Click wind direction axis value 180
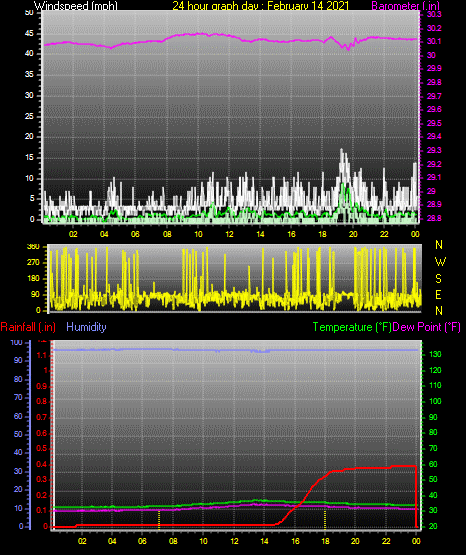The image size is (466, 555). click(33, 279)
